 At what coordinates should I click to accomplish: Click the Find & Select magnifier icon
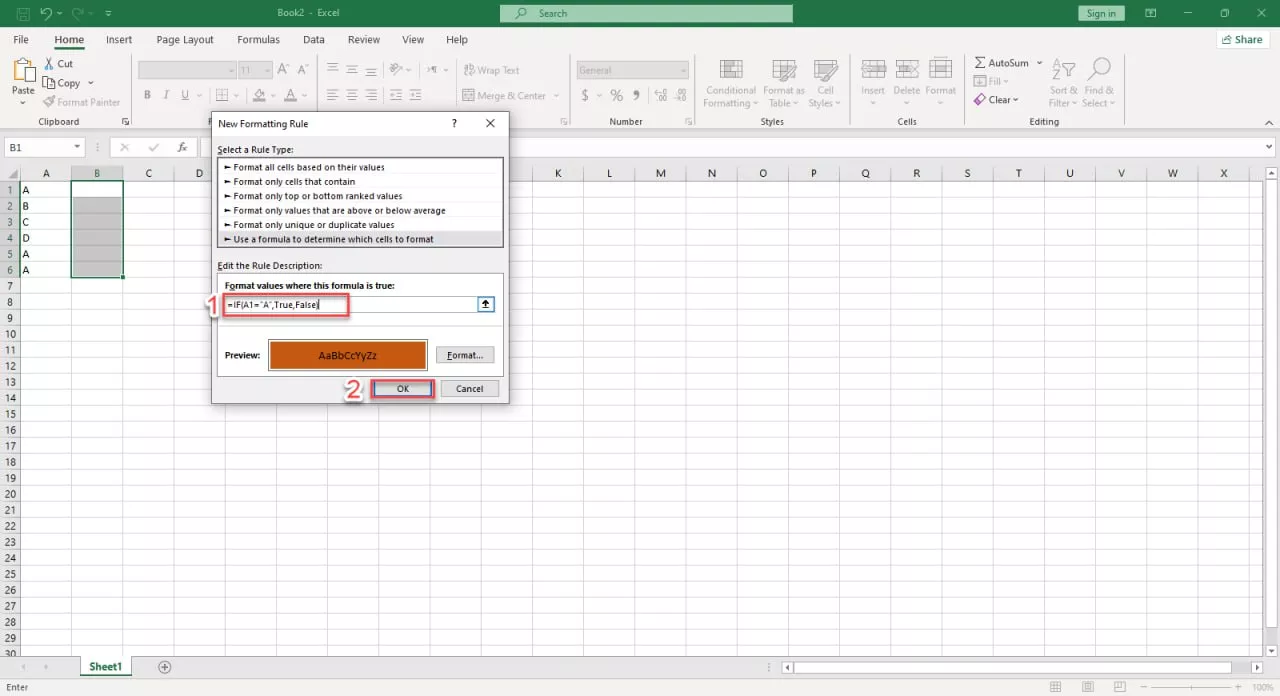click(1099, 69)
